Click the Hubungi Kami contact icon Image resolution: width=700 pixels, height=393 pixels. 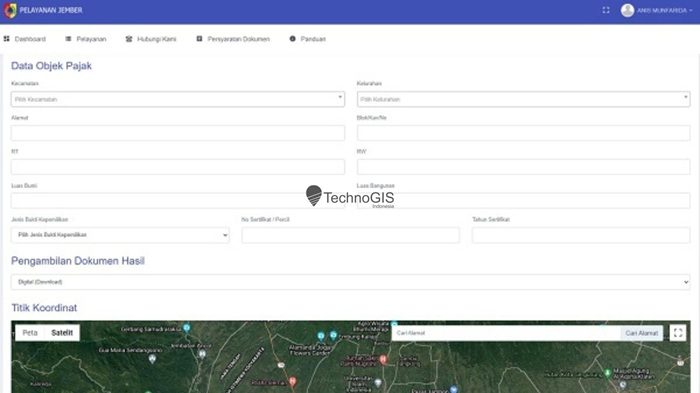(129, 39)
